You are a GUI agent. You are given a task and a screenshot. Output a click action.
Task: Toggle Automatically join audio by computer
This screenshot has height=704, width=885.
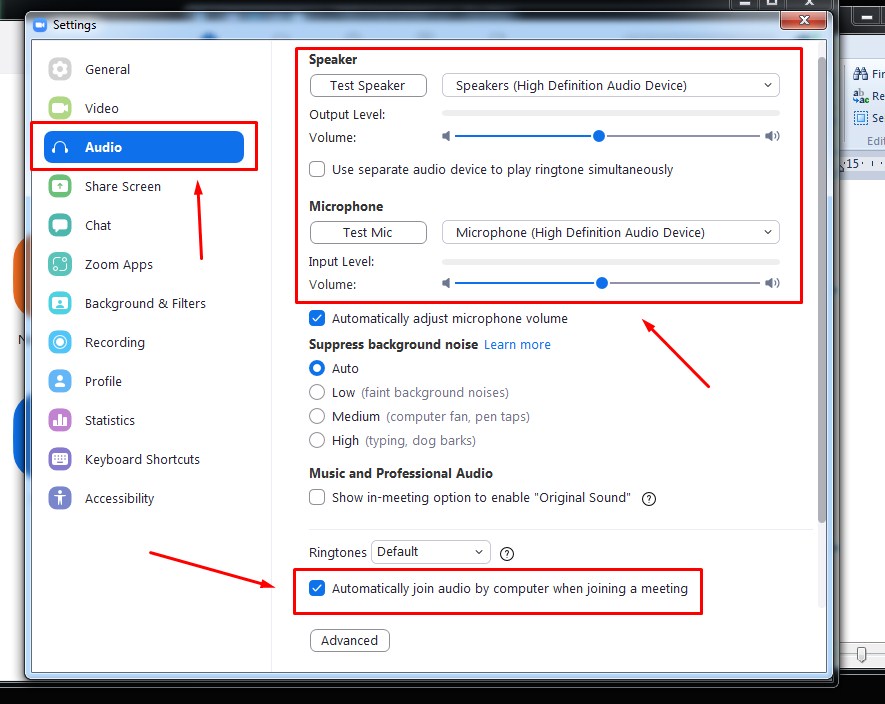[x=317, y=588]
